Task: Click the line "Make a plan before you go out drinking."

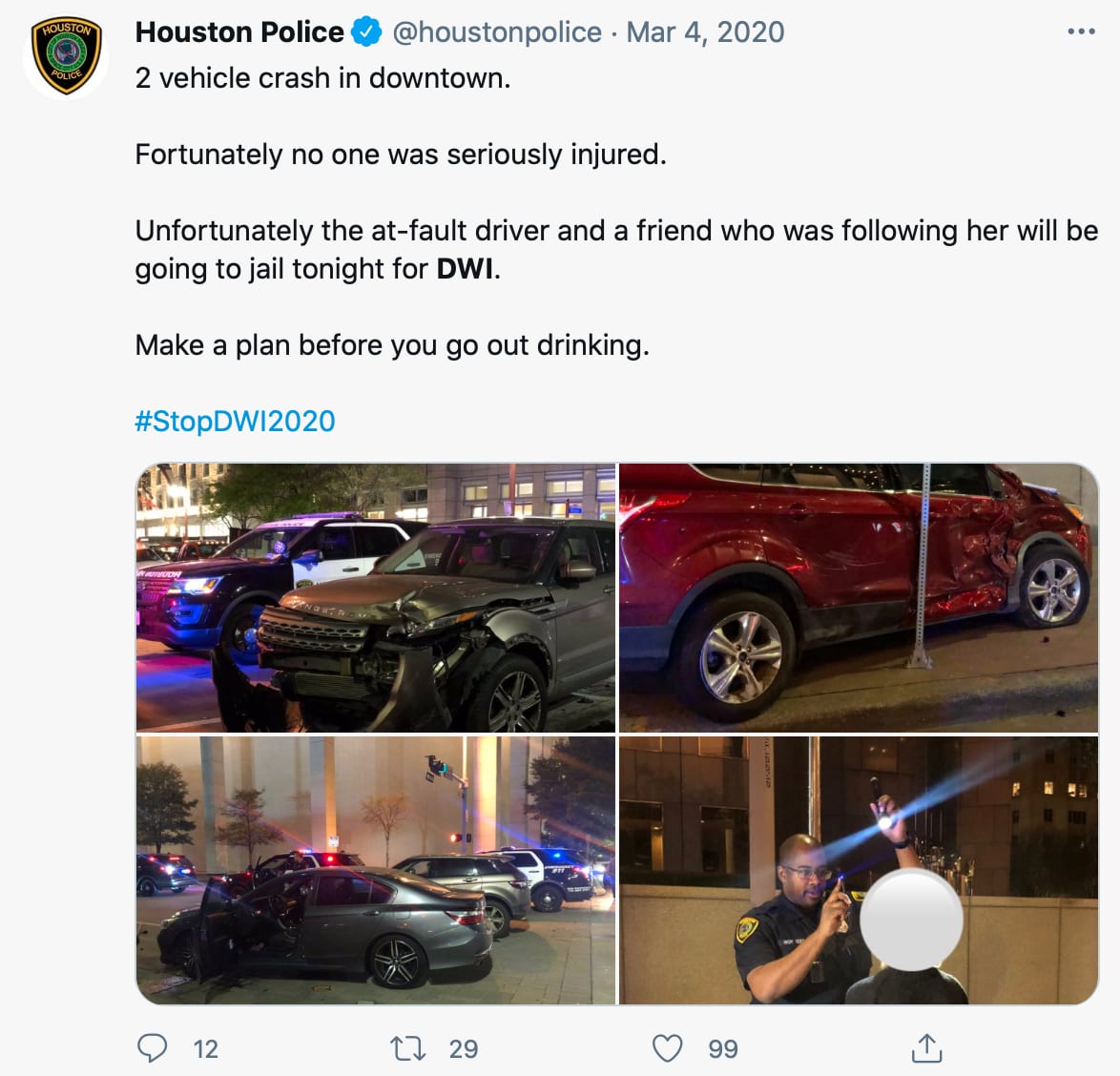Action: tap(392, 344)
